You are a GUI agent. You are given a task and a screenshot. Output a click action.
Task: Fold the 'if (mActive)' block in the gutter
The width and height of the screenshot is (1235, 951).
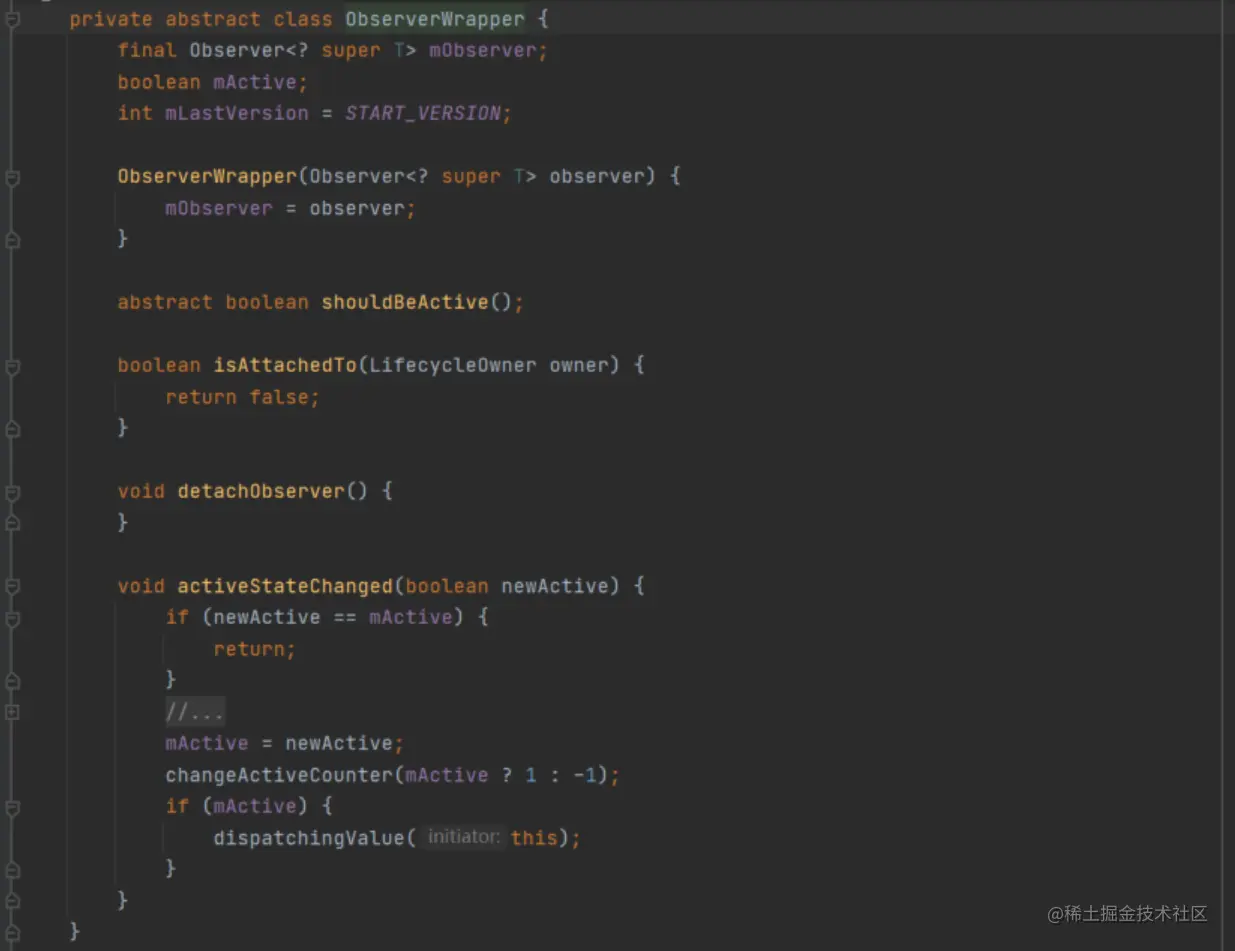click(12, 806)
